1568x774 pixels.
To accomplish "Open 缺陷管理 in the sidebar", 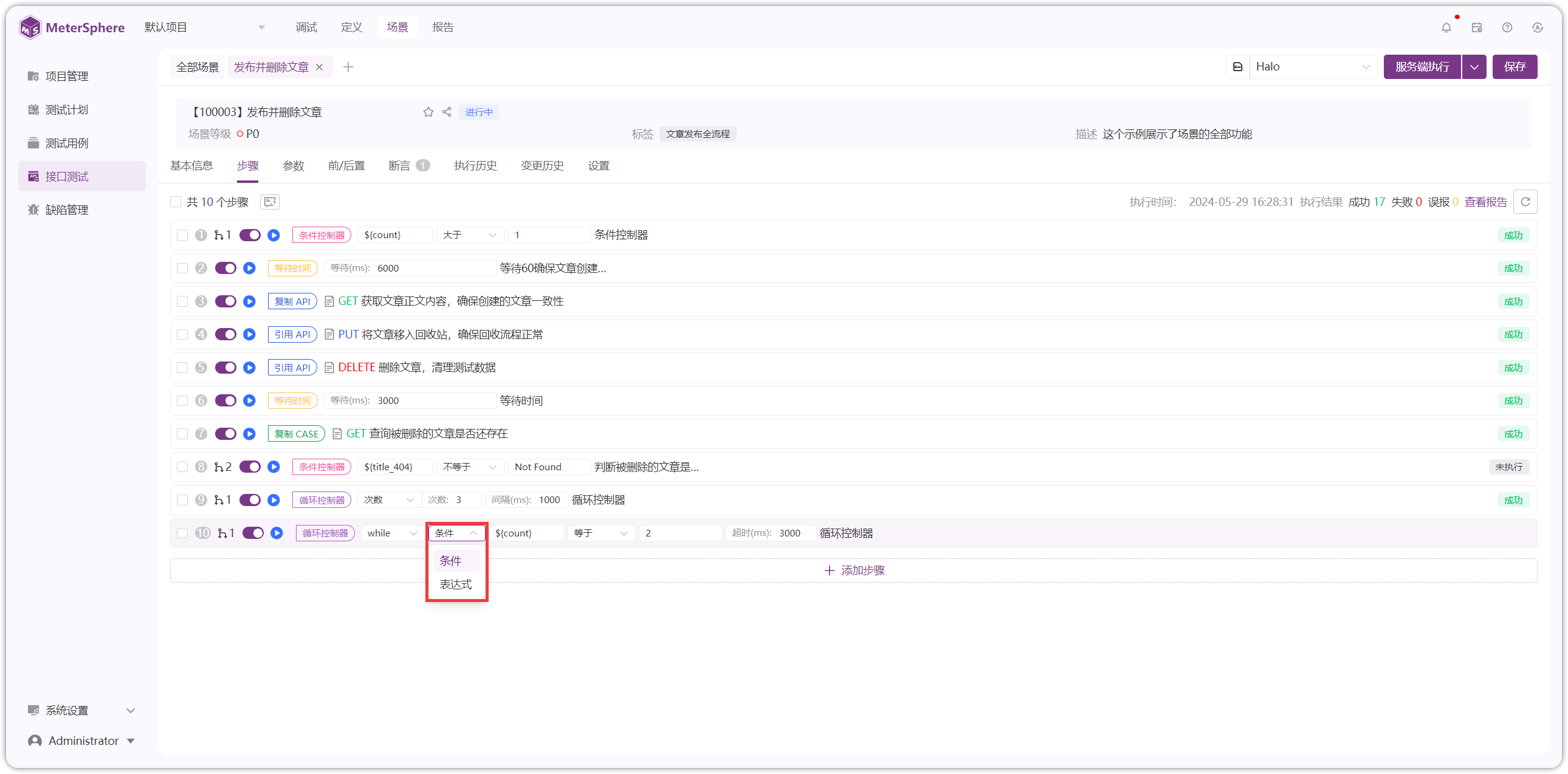I will pyautogui.click(x=81, y=210).
